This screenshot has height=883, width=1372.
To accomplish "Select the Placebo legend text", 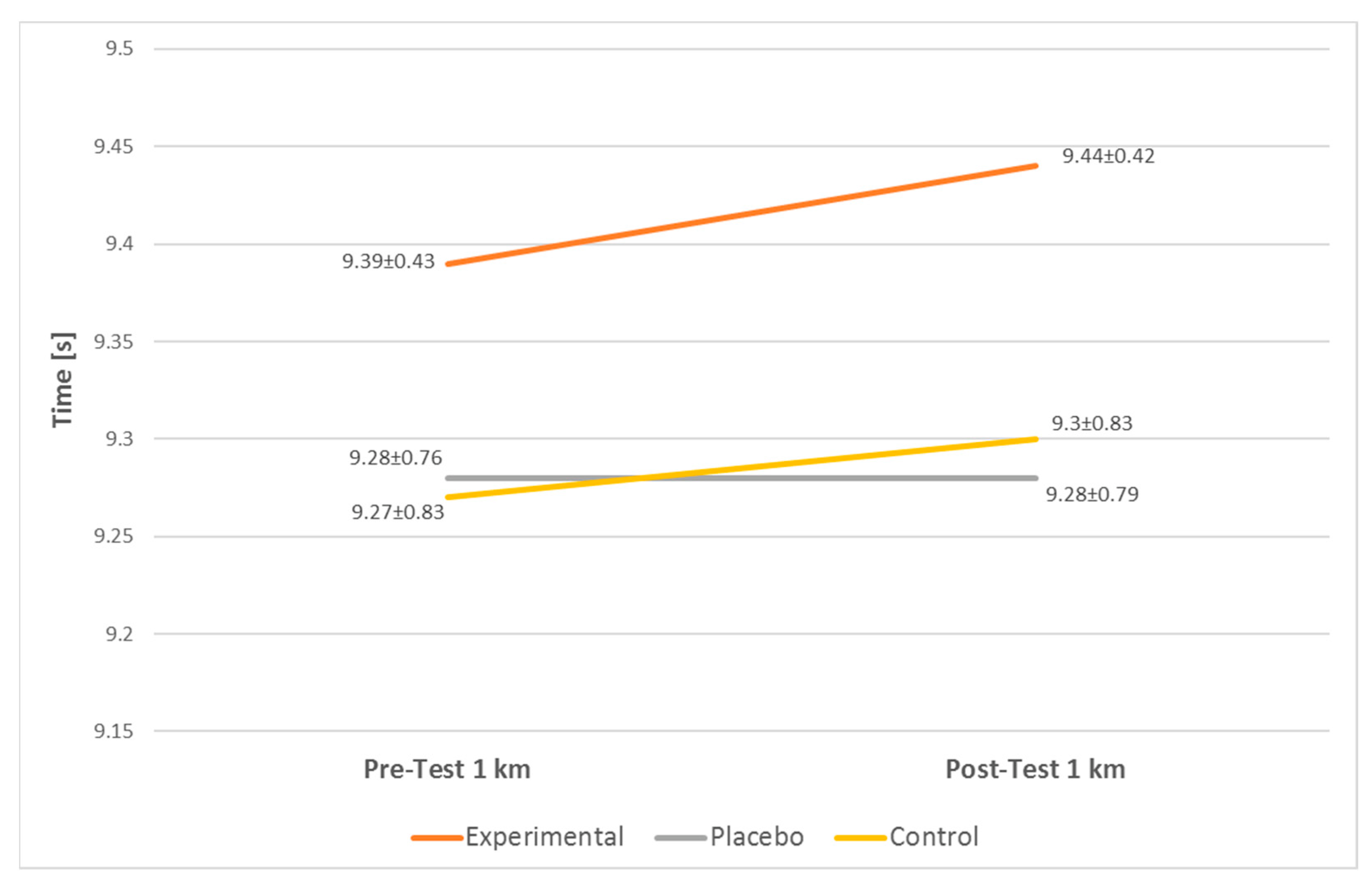I will [x=757, y=836].
